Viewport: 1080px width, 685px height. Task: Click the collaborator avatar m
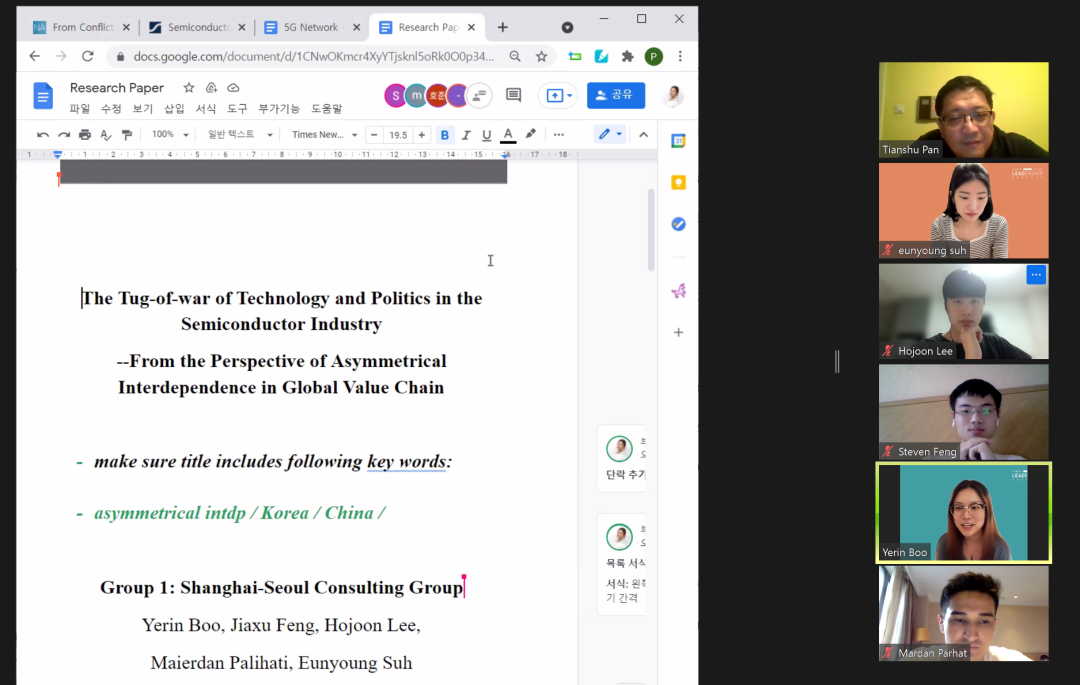416,96
